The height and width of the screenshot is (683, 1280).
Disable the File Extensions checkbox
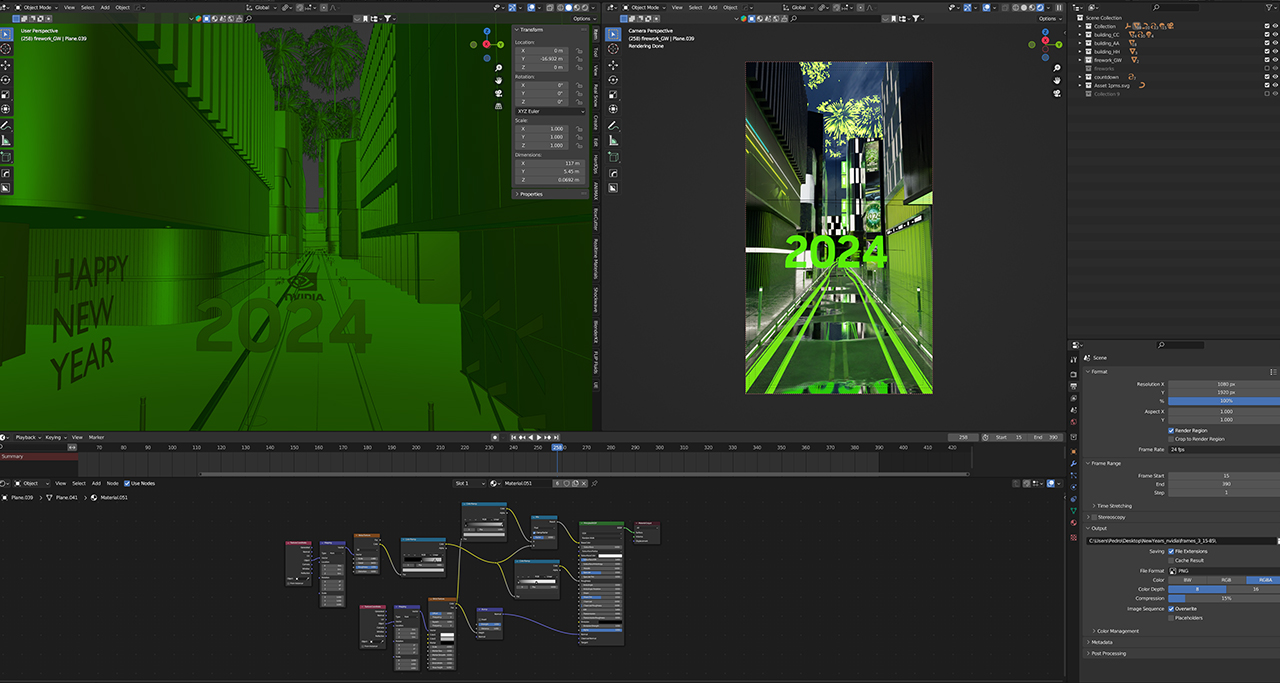click(x=1171, y=551)
